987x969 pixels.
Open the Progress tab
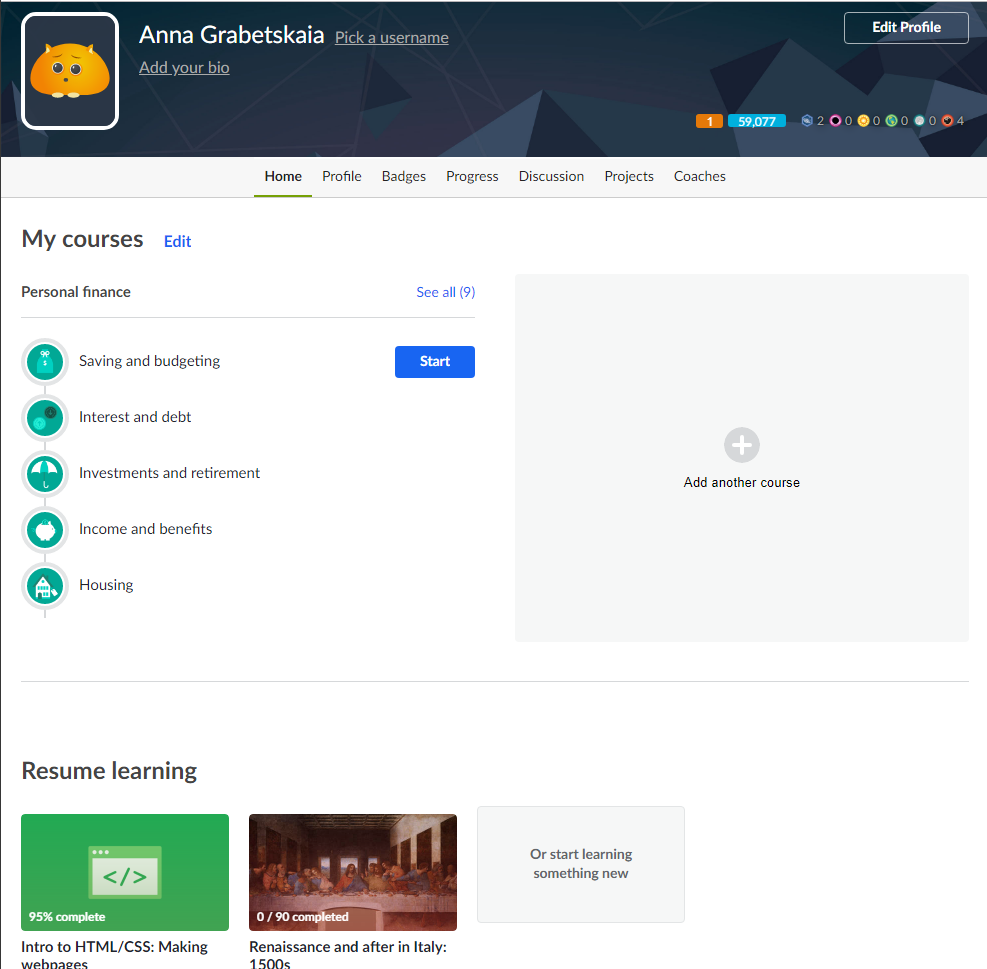point(472,176)
